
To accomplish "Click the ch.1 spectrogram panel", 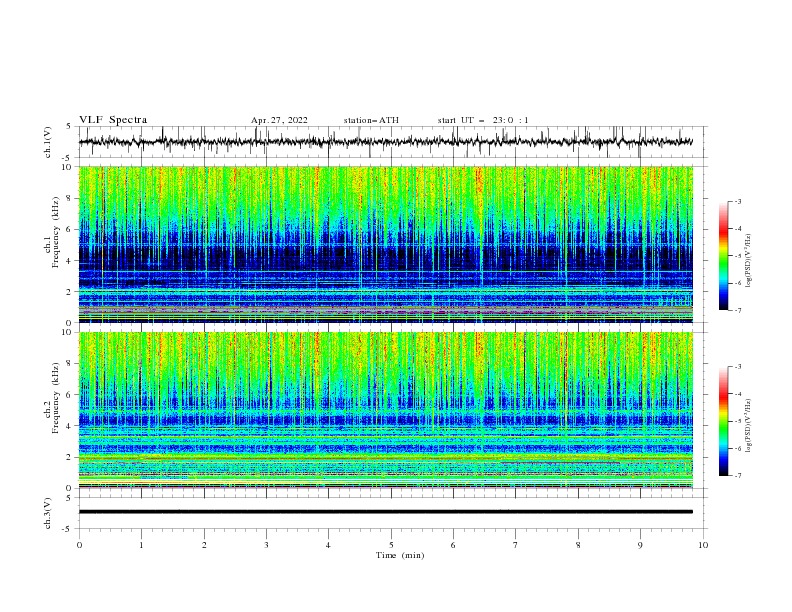I will (x=385, y=244).
